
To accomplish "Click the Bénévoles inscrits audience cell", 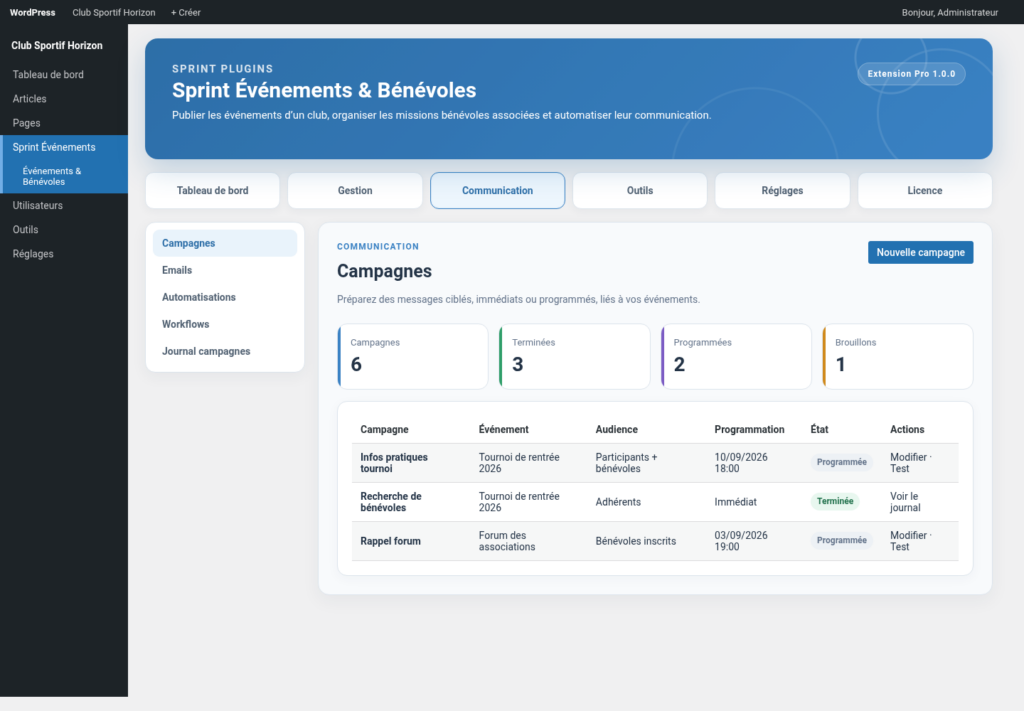I will click(635, 541).
